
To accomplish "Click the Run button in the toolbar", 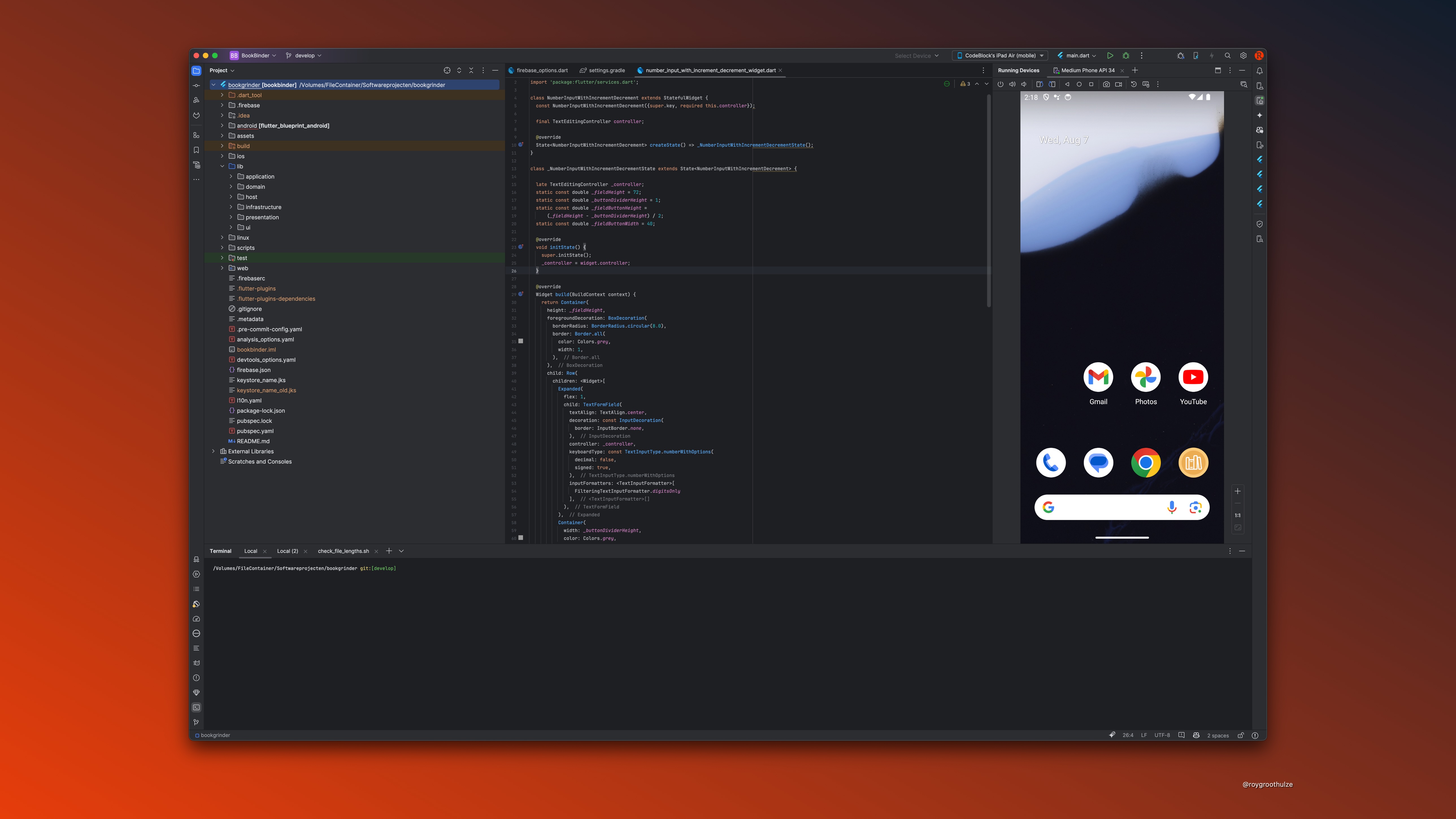I will point(1110,55).
